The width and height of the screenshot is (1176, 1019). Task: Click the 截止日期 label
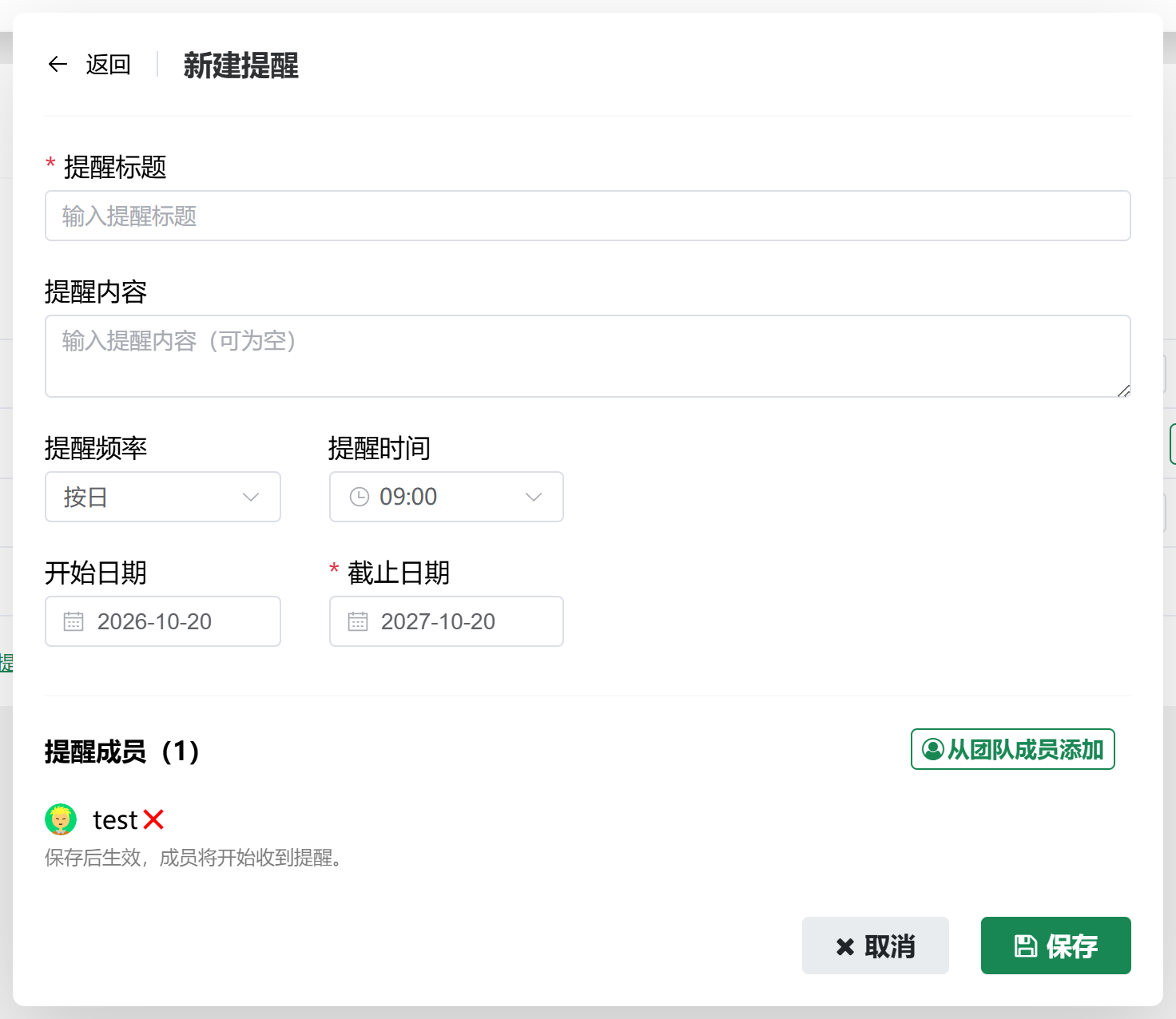click(x=399, y=573)
